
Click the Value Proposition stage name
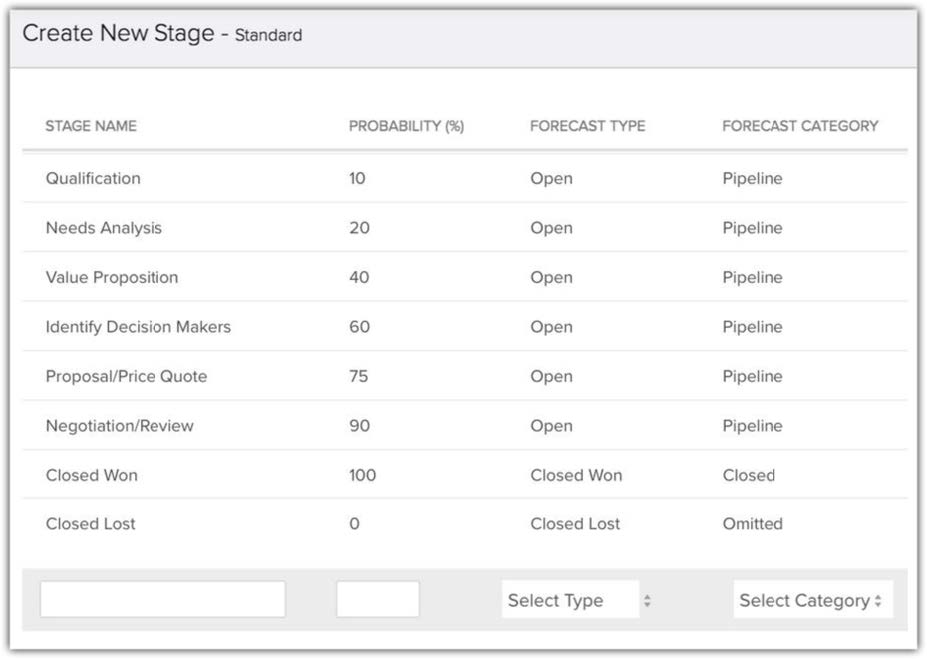click(x=111, y=277)
